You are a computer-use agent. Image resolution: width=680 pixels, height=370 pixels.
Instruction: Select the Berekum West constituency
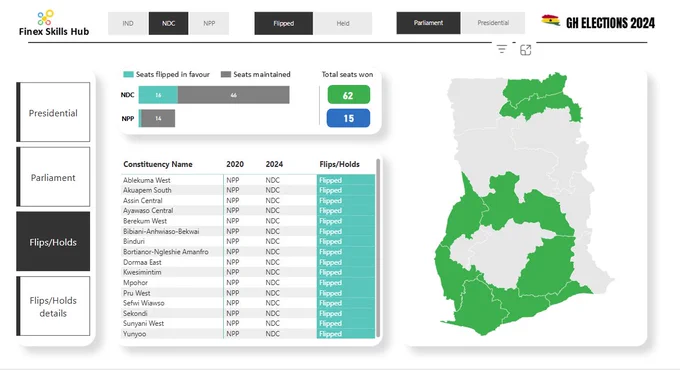point(145,221)
